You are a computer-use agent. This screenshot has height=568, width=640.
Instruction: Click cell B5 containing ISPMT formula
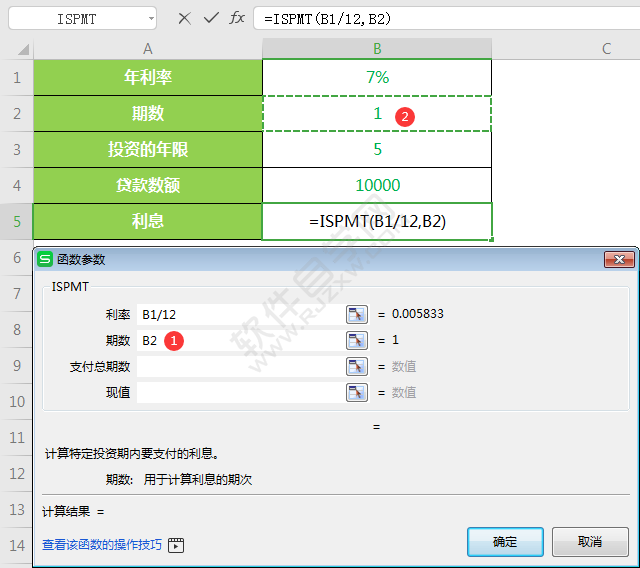tap(377, 222)
